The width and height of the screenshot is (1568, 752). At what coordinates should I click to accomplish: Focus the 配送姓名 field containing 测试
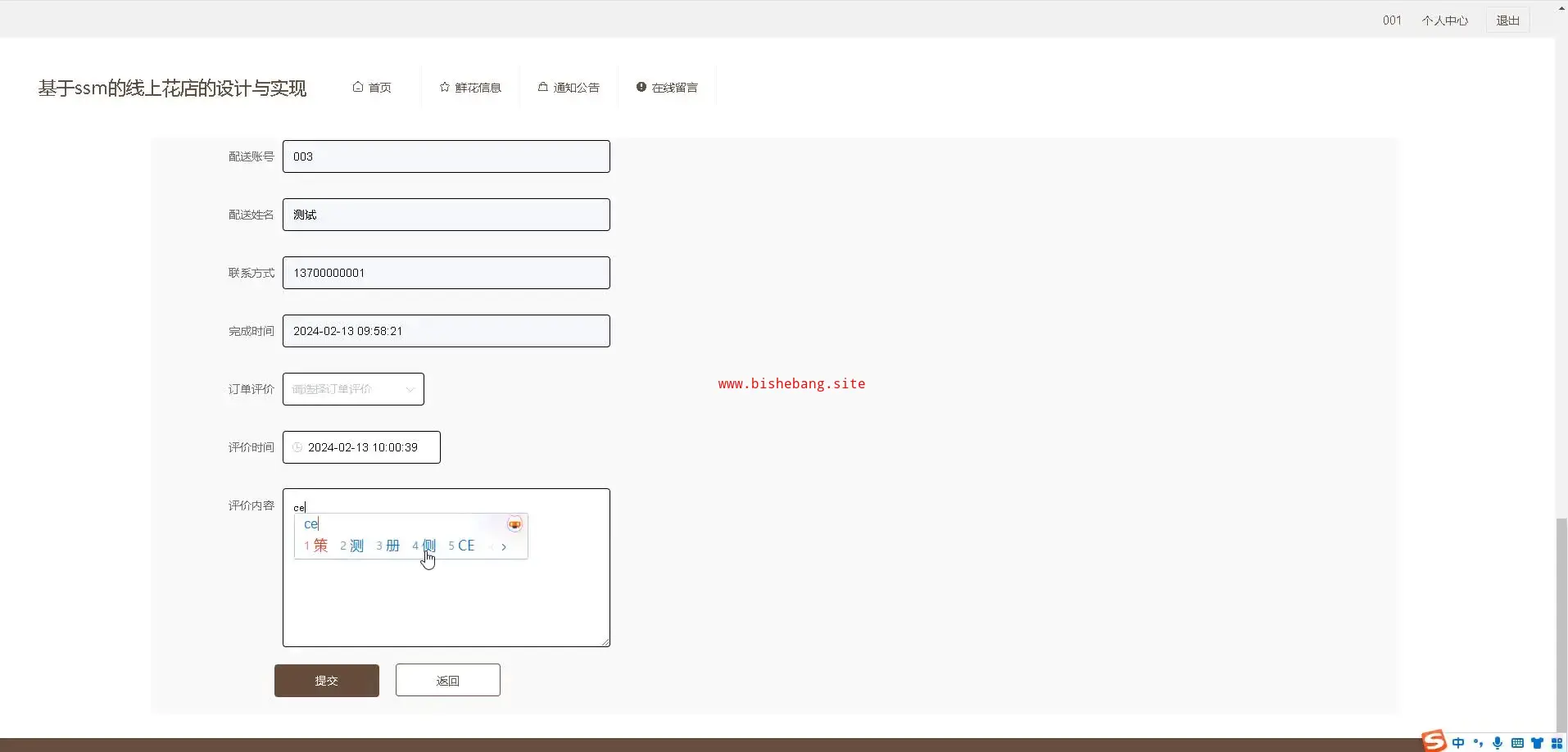pos(446,215)
